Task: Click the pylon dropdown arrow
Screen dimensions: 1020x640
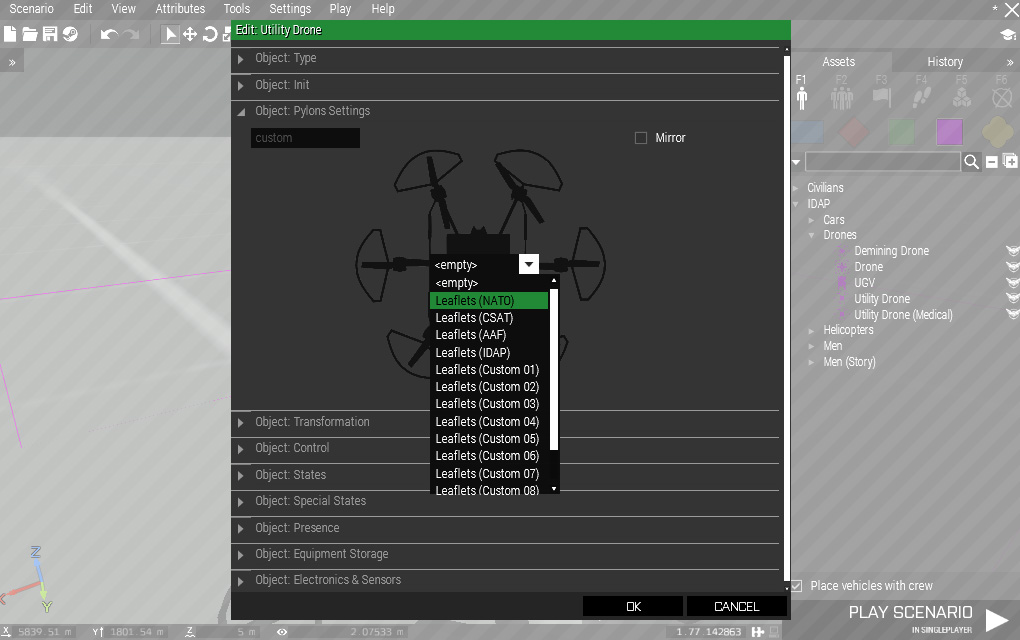Action: coord(529,264)
